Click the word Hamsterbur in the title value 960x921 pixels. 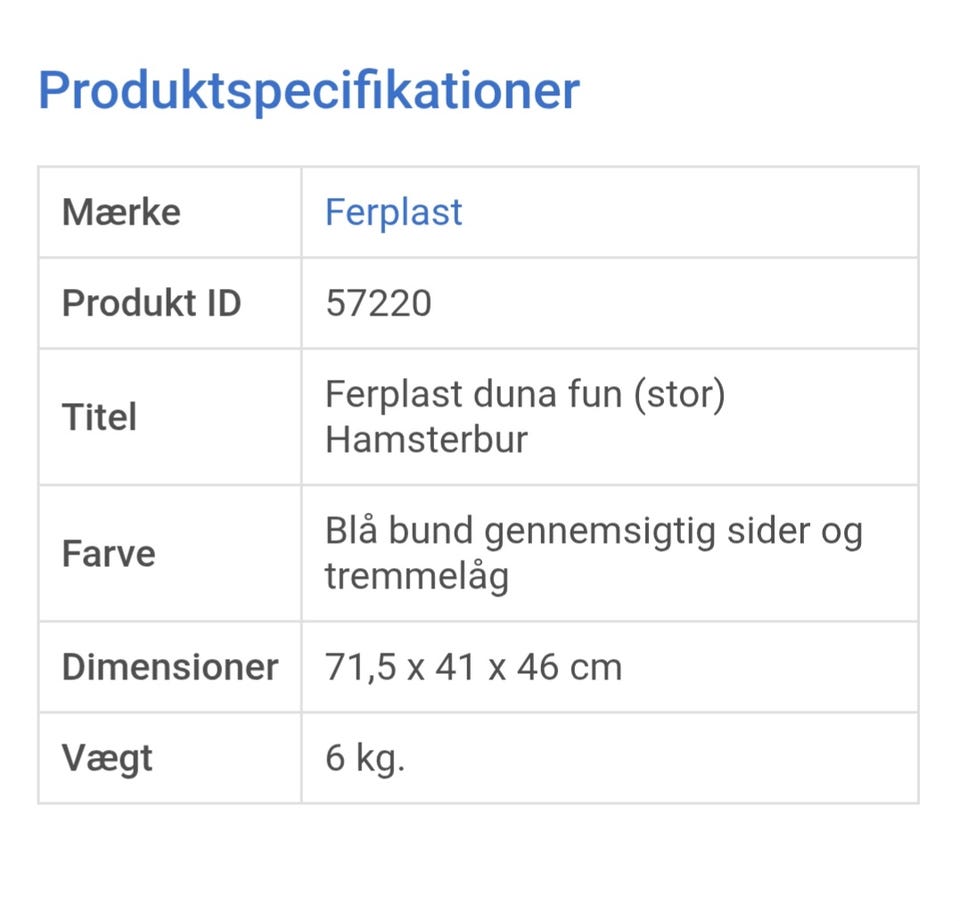426,440
